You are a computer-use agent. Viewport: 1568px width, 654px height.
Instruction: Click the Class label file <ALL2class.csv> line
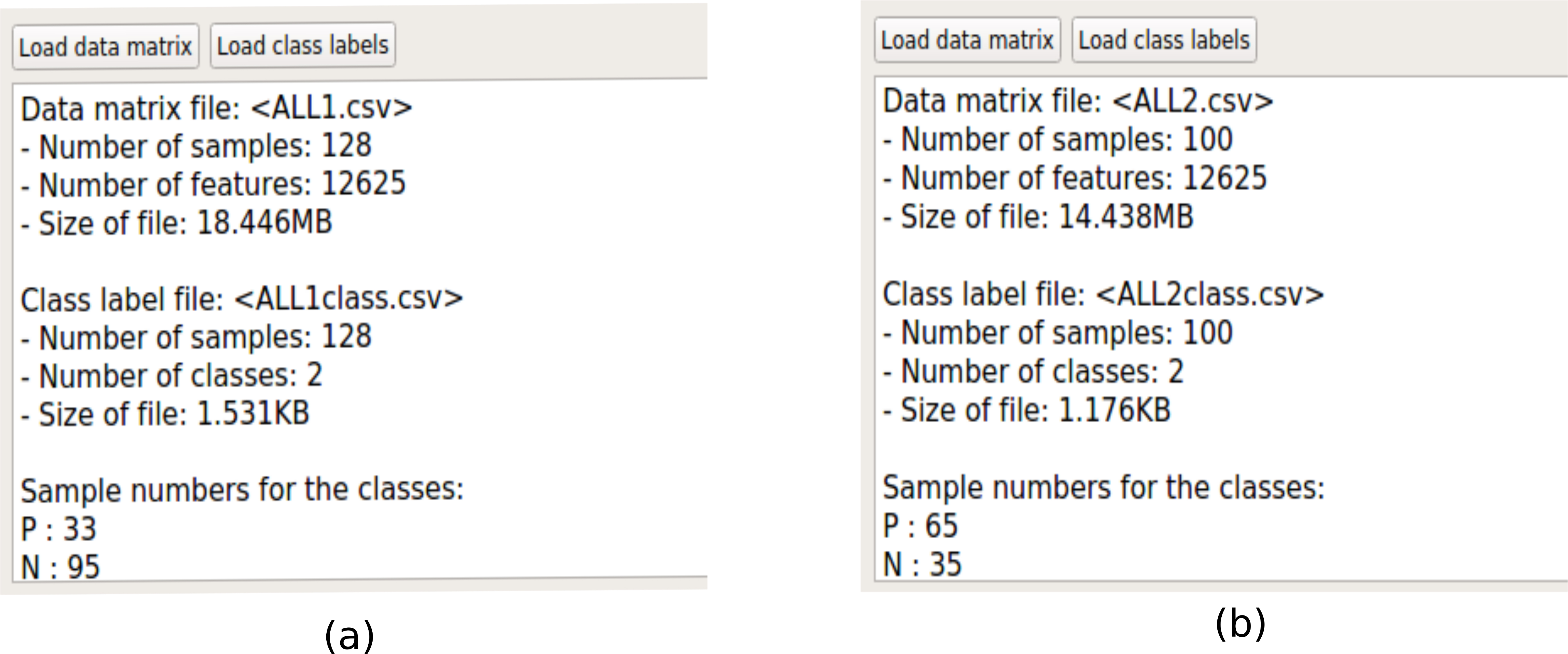click(x=1103, y=295)
